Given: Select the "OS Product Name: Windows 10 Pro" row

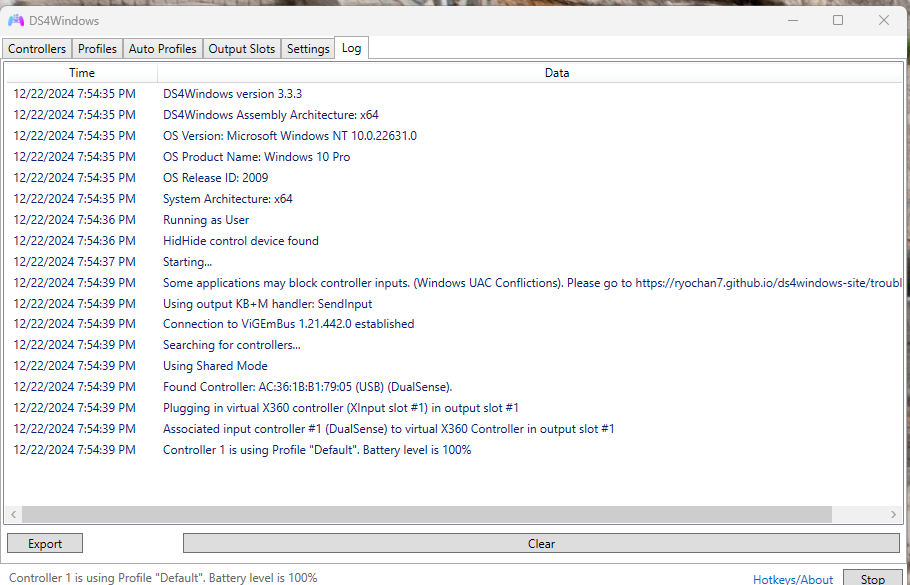Looking at the screenshot, I should point(454,156).
